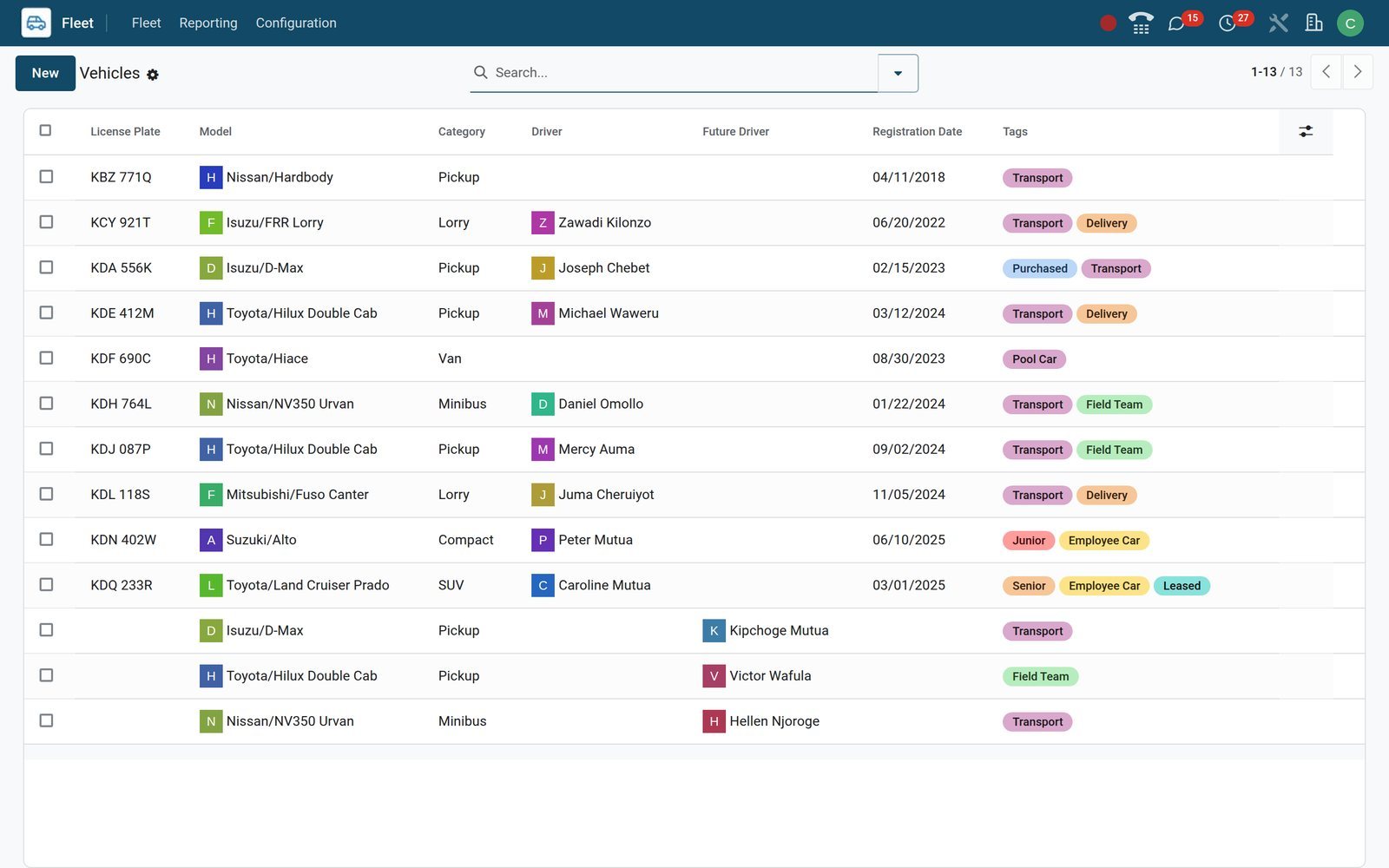Click the Vehicles settings gear icon

(153, 75)
